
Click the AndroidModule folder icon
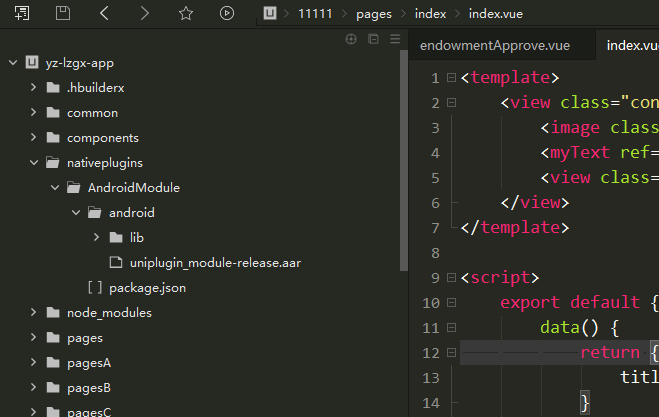point(74,187)
